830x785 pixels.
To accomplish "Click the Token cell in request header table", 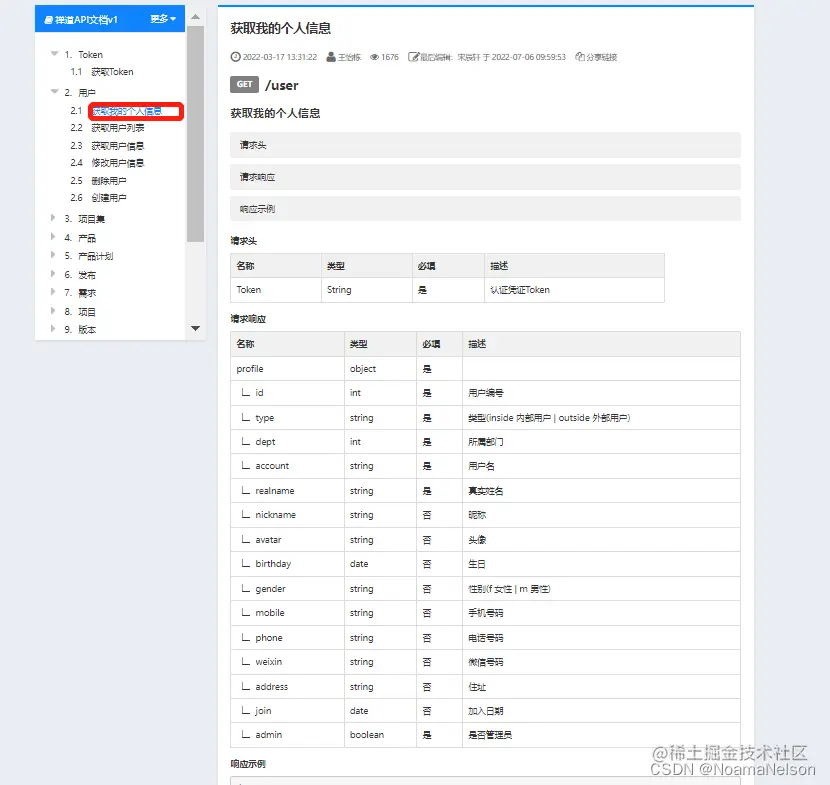I will point(276,290).
